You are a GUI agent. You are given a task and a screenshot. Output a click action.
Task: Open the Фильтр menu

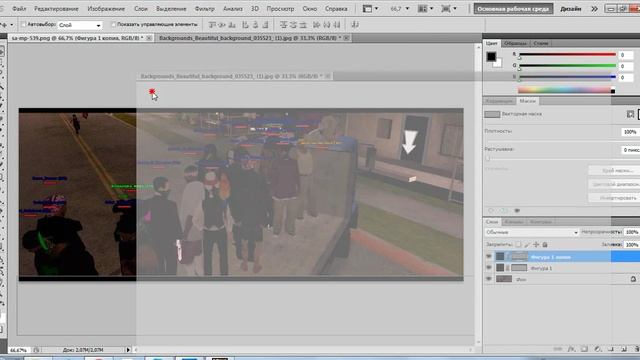(204, 9)
